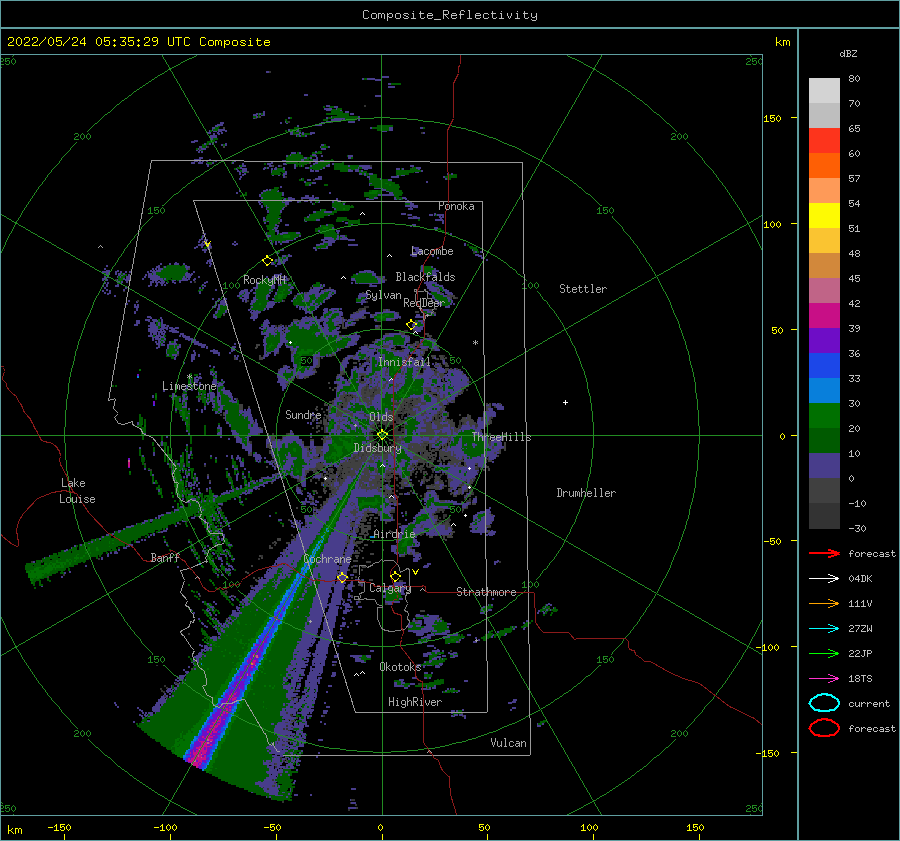Click the Stettler city label

[x=583, y=289]
